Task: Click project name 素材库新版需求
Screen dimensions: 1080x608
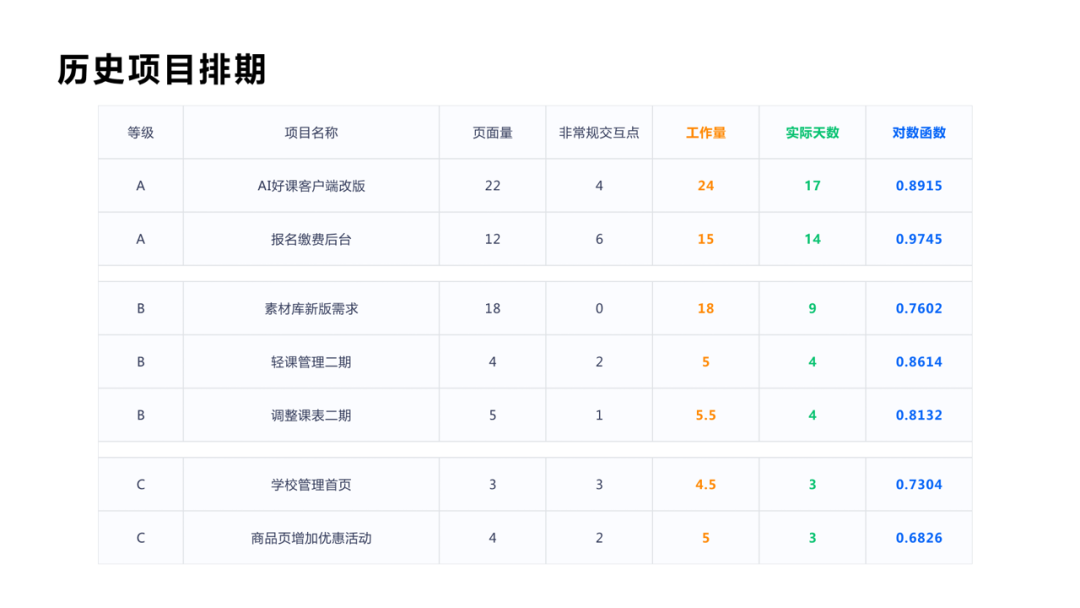Action: pos(311,308)
